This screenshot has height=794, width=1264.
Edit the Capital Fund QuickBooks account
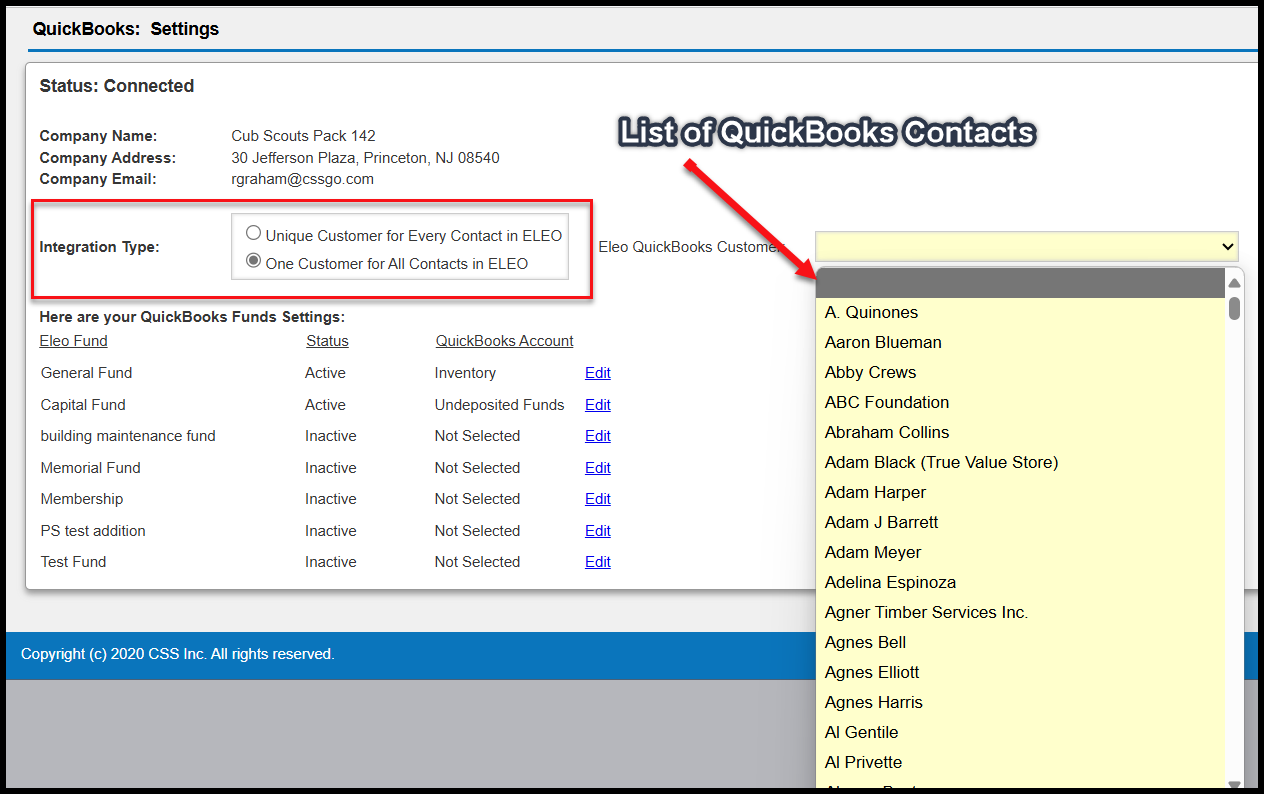598,405
